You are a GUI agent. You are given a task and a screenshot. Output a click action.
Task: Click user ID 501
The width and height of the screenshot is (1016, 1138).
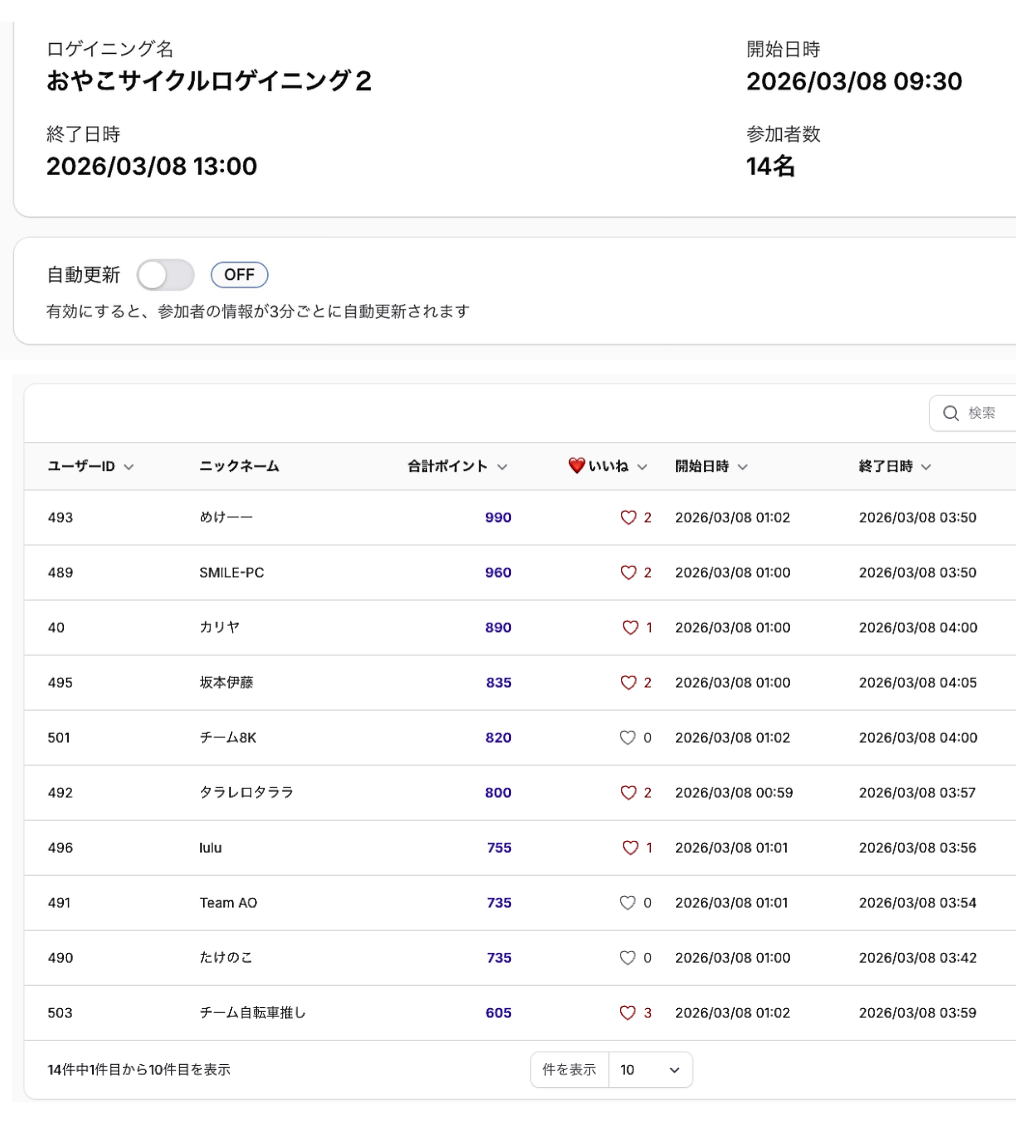point(59,738)
